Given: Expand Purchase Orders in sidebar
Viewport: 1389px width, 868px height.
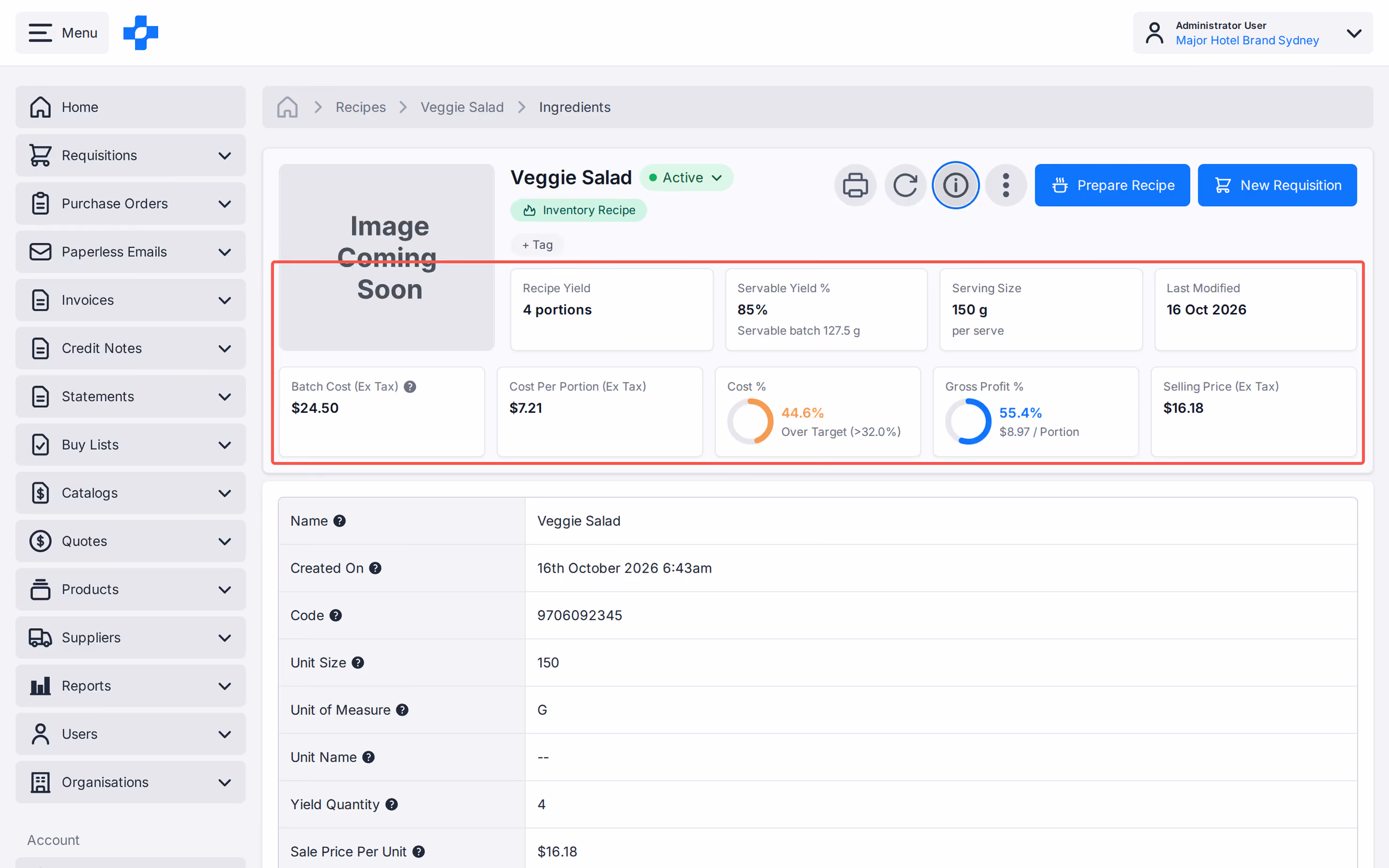Looking at the screenshot, I should tap(130, 203).
